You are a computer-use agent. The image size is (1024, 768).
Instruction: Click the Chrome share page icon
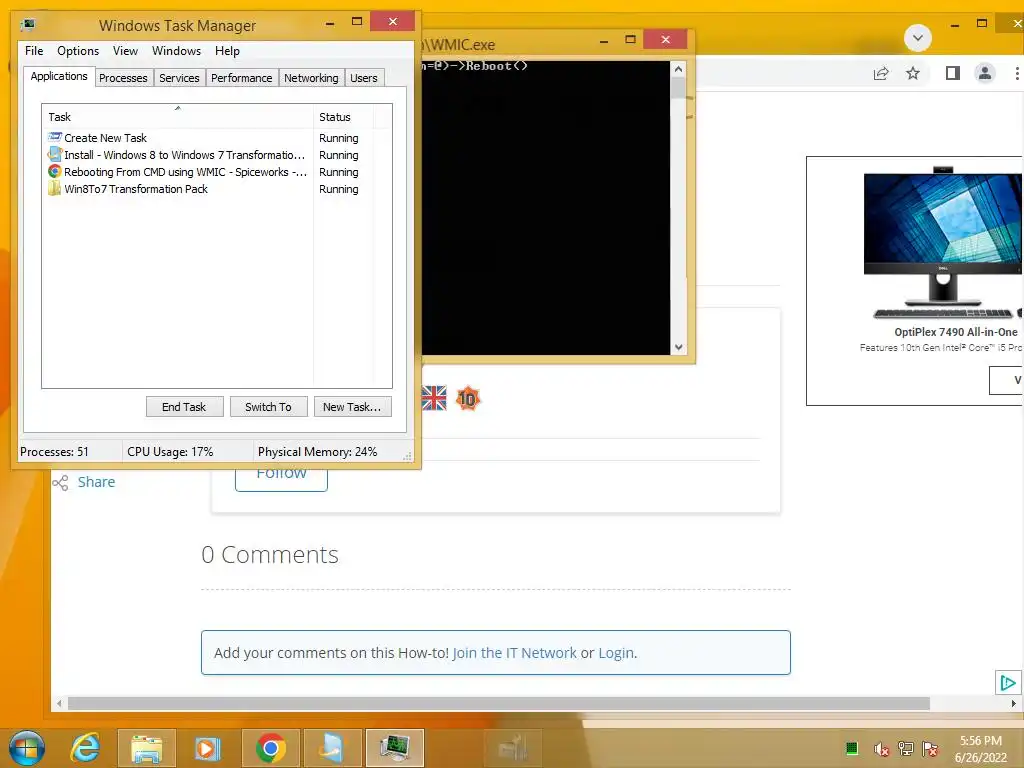pos(881,73)
